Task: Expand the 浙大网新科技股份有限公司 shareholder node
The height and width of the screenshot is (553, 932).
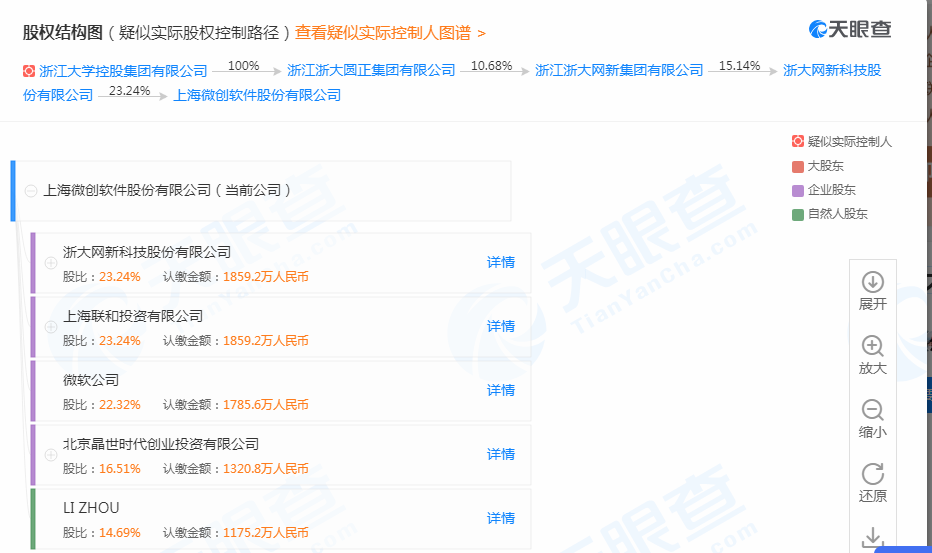Action: tap(51, 263)
